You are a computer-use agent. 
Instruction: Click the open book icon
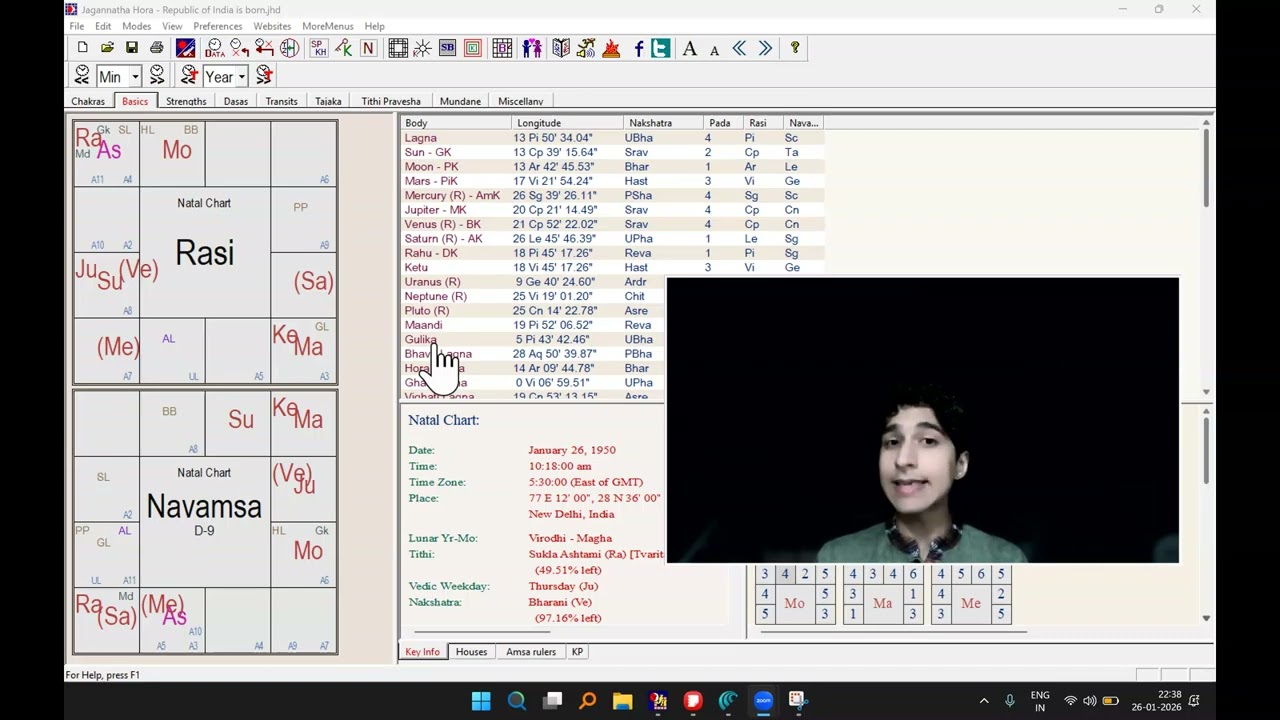tap(561, 48)
